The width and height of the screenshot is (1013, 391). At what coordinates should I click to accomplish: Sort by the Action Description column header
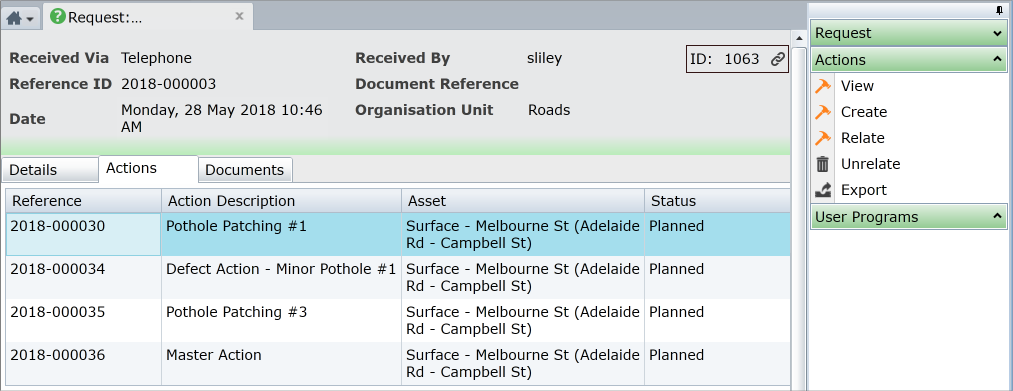coord(281,201)
